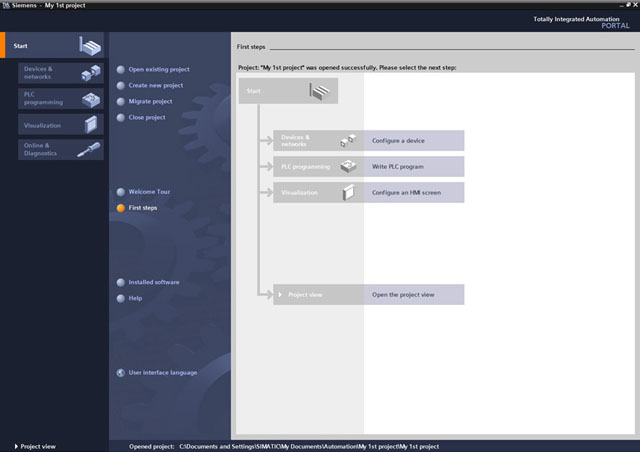This screenshot has width=640, height=452.
Task: Click the arrow beside Project view in First steps
Action: point(280,295)
